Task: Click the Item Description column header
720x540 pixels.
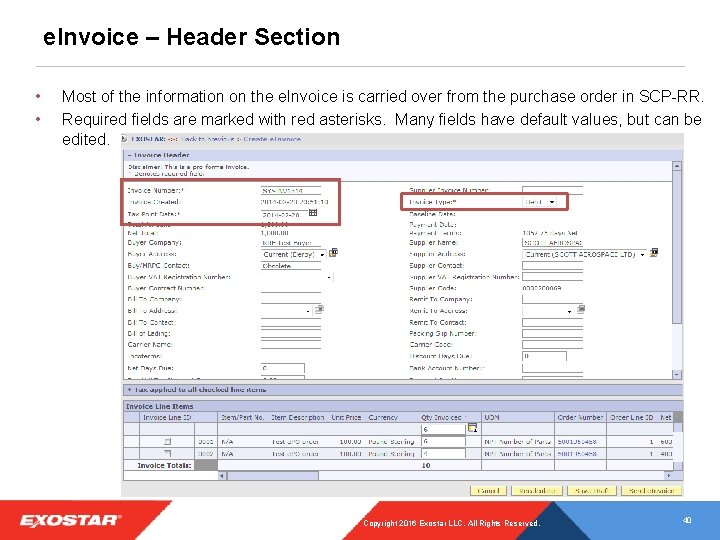Action: click(298, 417)
